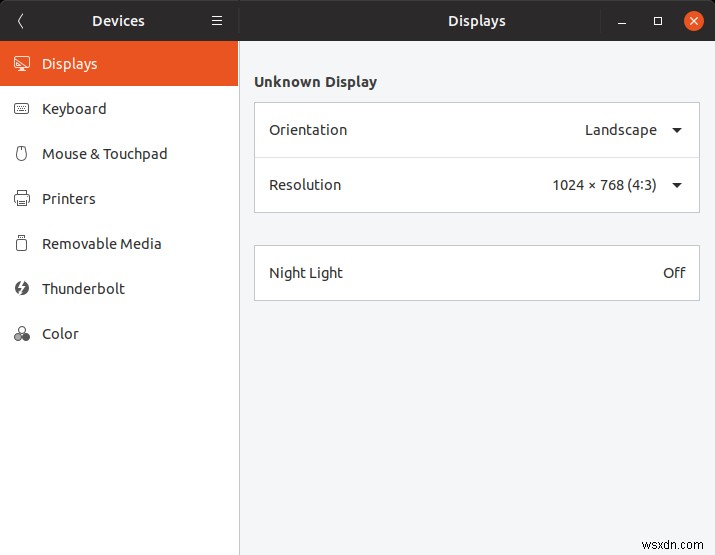This screenshot has width=715, height=555.
Task: Click the Color circles icon
Action: [21, 334]
